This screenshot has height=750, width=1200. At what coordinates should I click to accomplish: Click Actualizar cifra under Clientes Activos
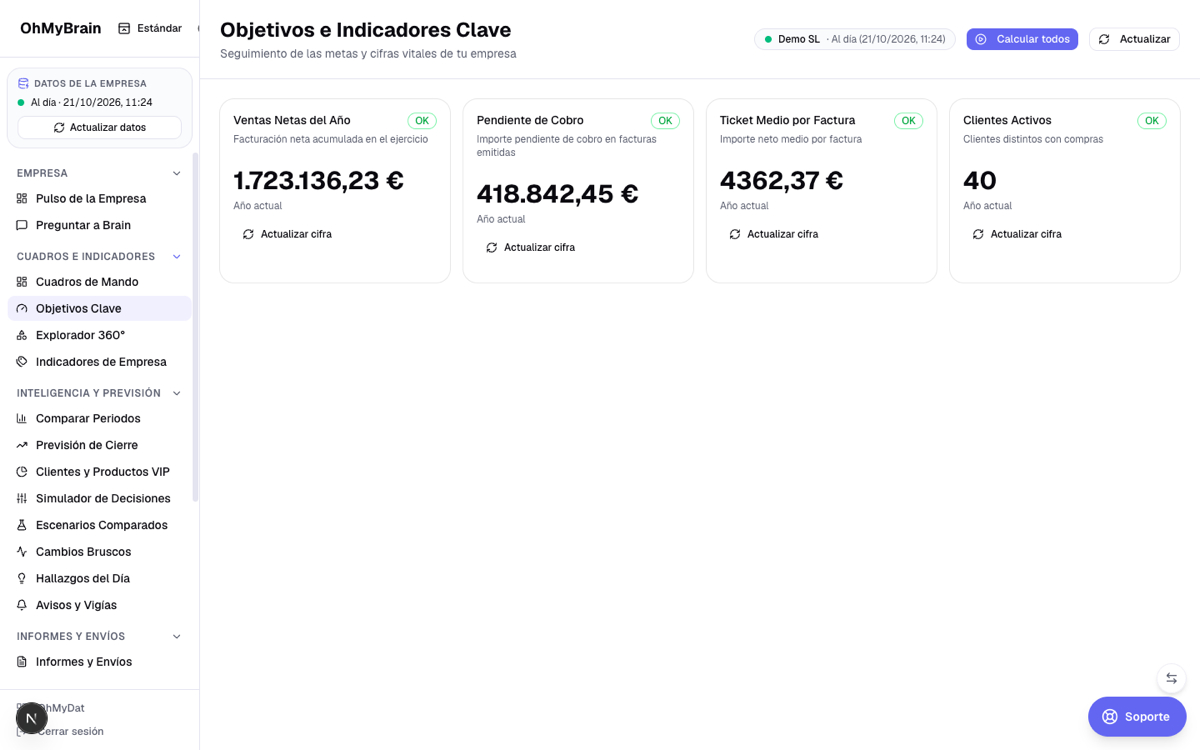tap(1017, 234)
